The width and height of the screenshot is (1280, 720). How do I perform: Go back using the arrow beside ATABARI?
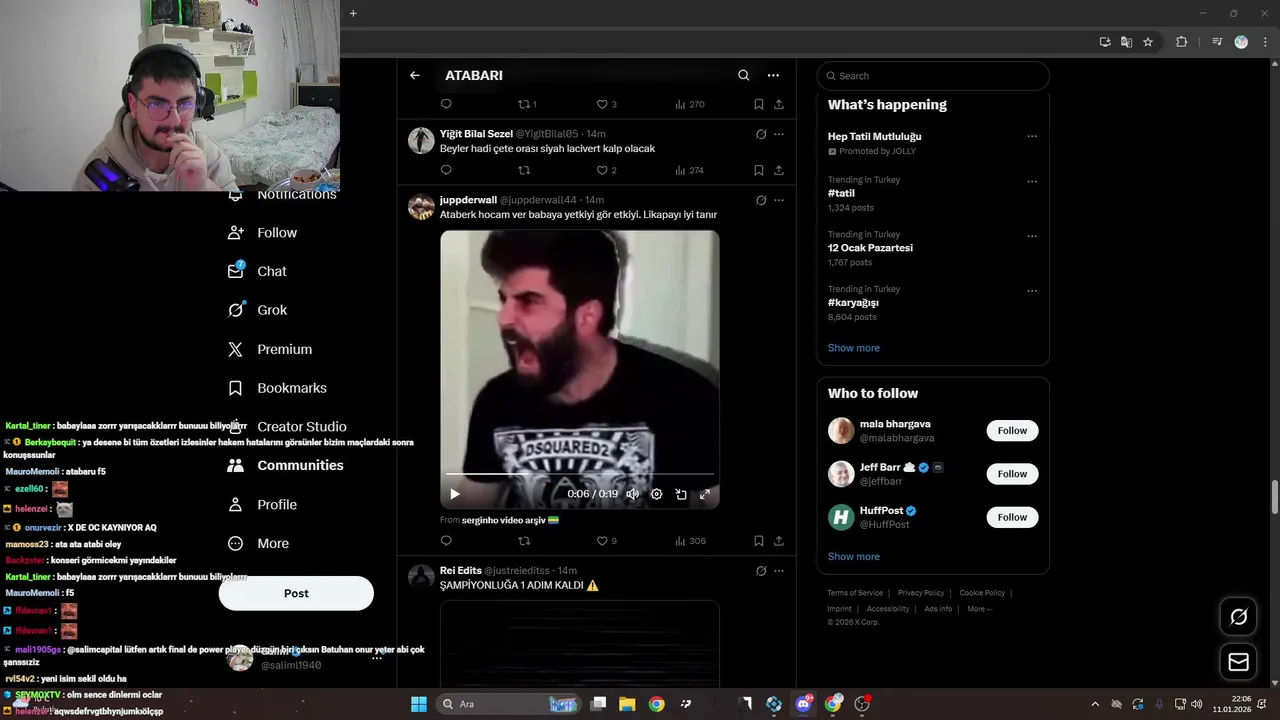point(414,75)
